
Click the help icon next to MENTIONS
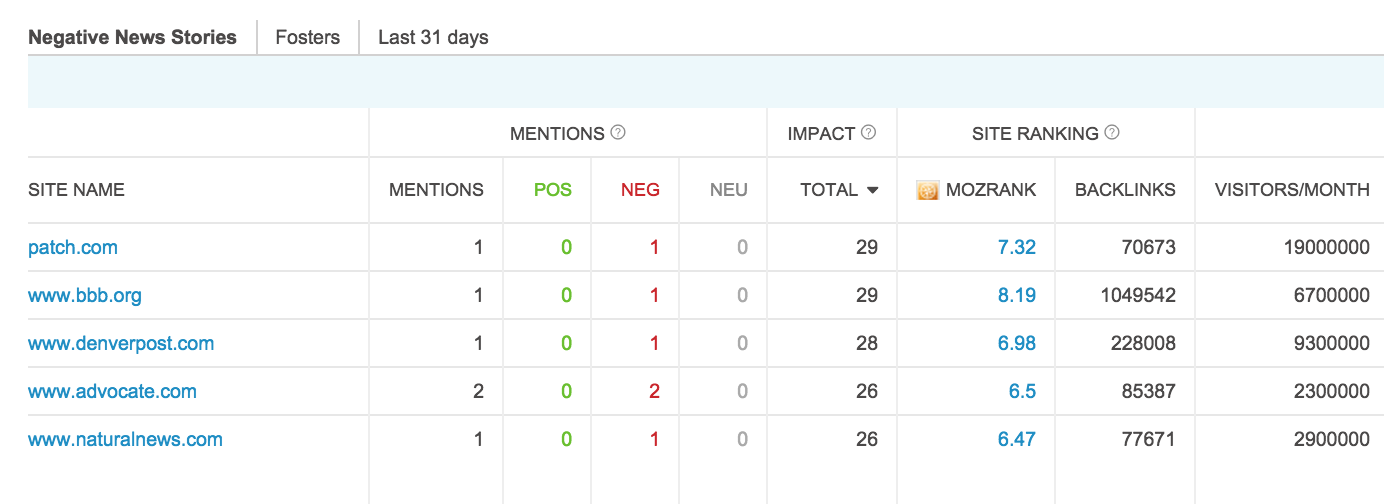pos(618,132)
